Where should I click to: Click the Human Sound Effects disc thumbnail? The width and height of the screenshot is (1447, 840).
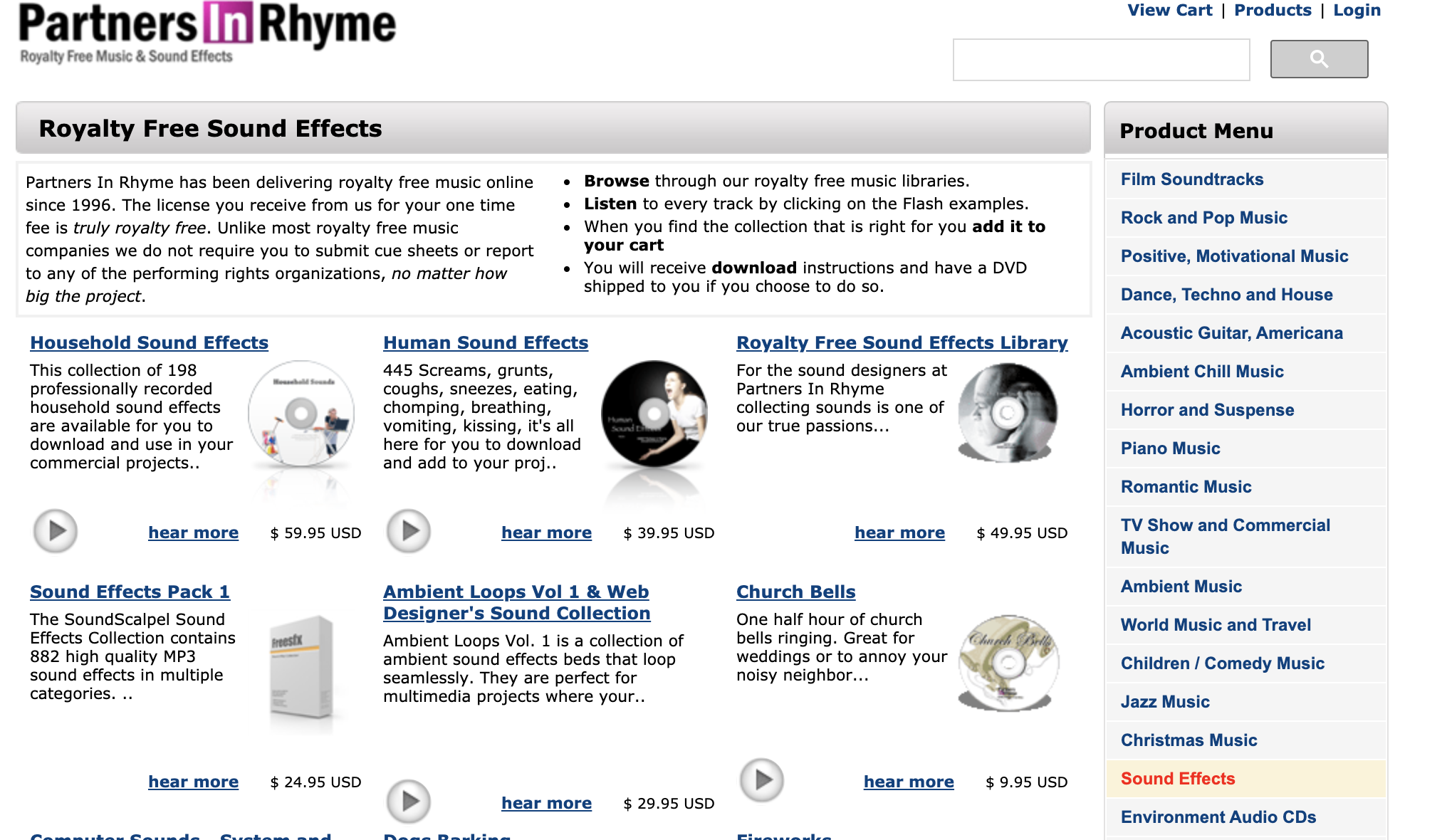(x=654, y=415)
